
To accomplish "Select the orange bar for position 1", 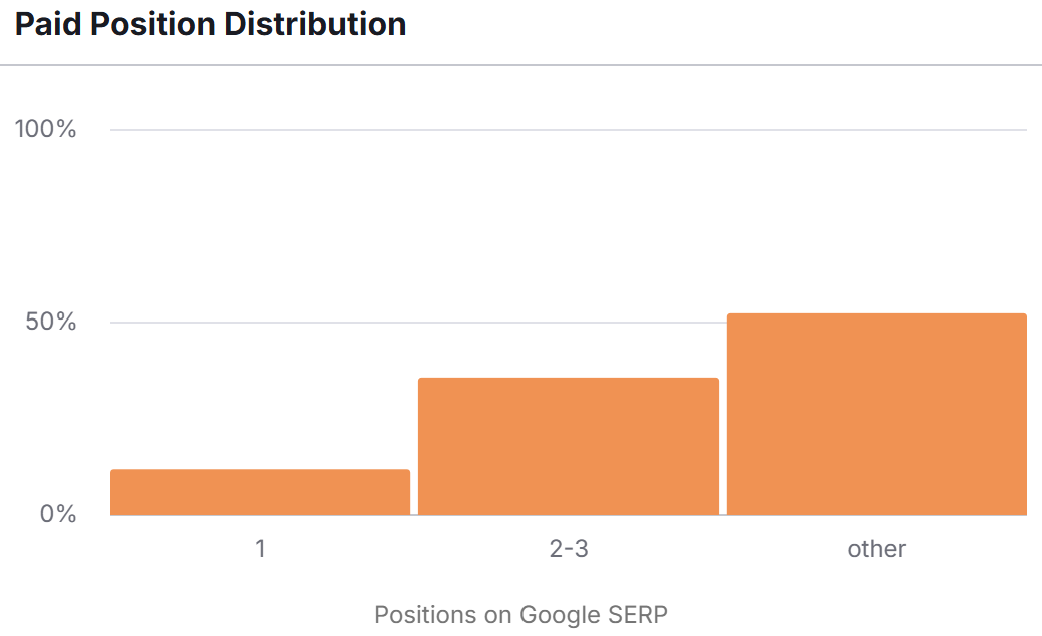I will pyautogui.click(x=260, y=492).
